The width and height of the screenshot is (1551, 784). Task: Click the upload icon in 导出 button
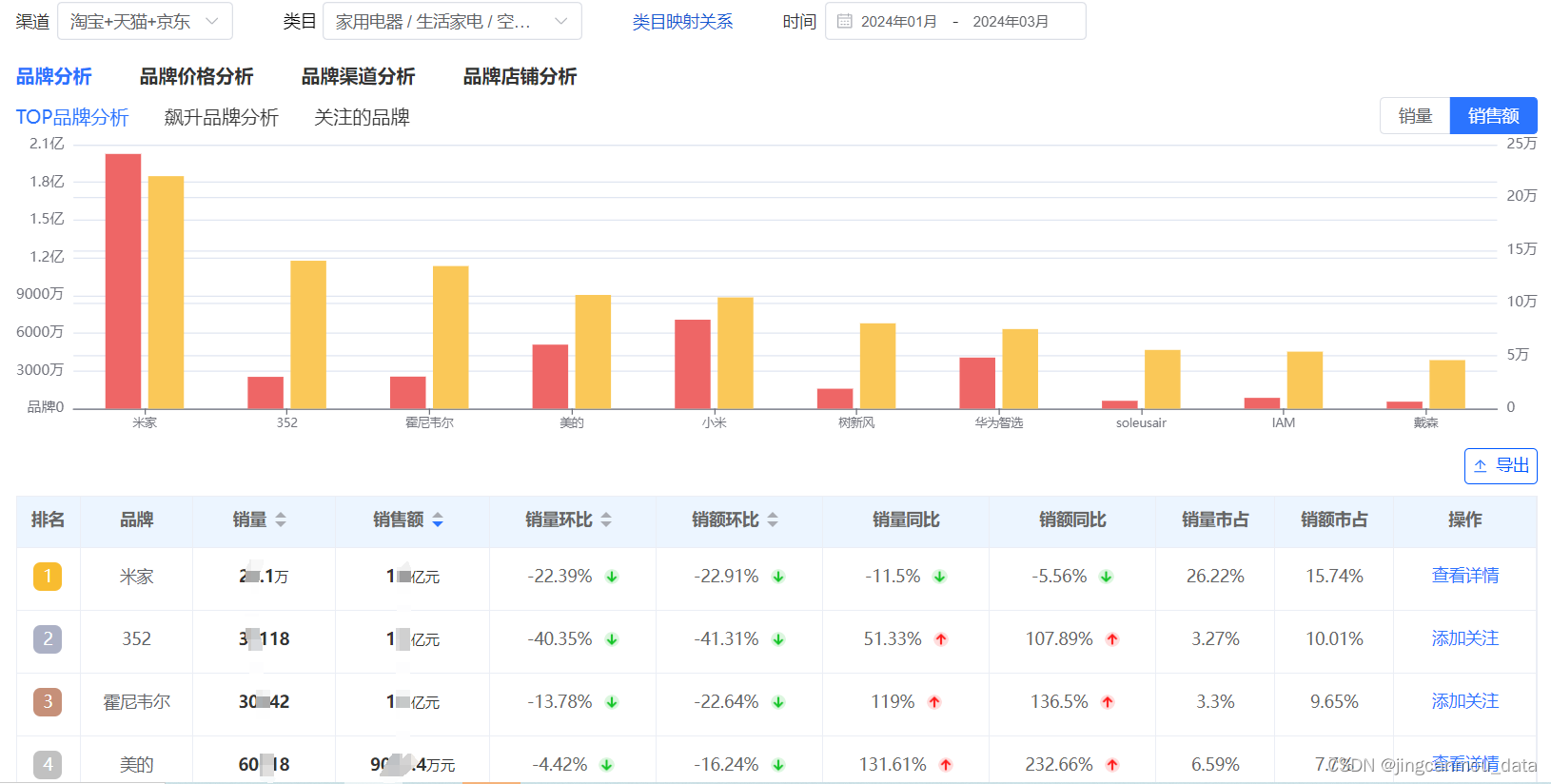(1481, 466)
